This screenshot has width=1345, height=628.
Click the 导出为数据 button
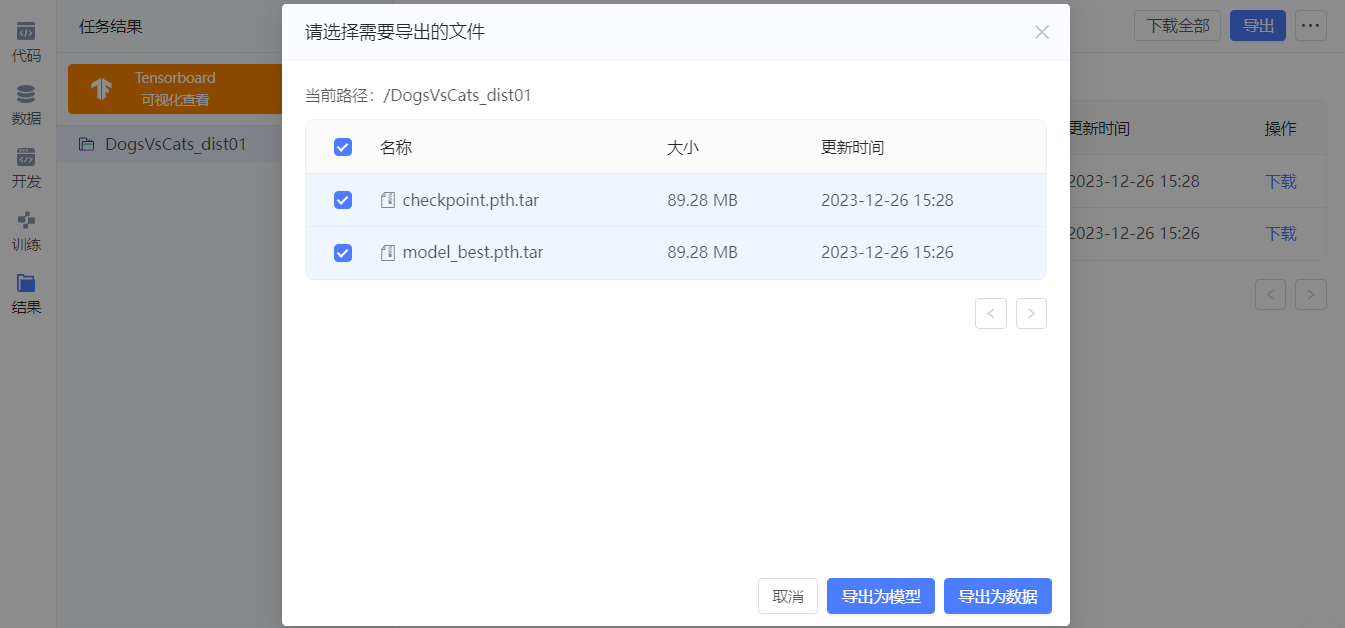(x=998, y=596)
